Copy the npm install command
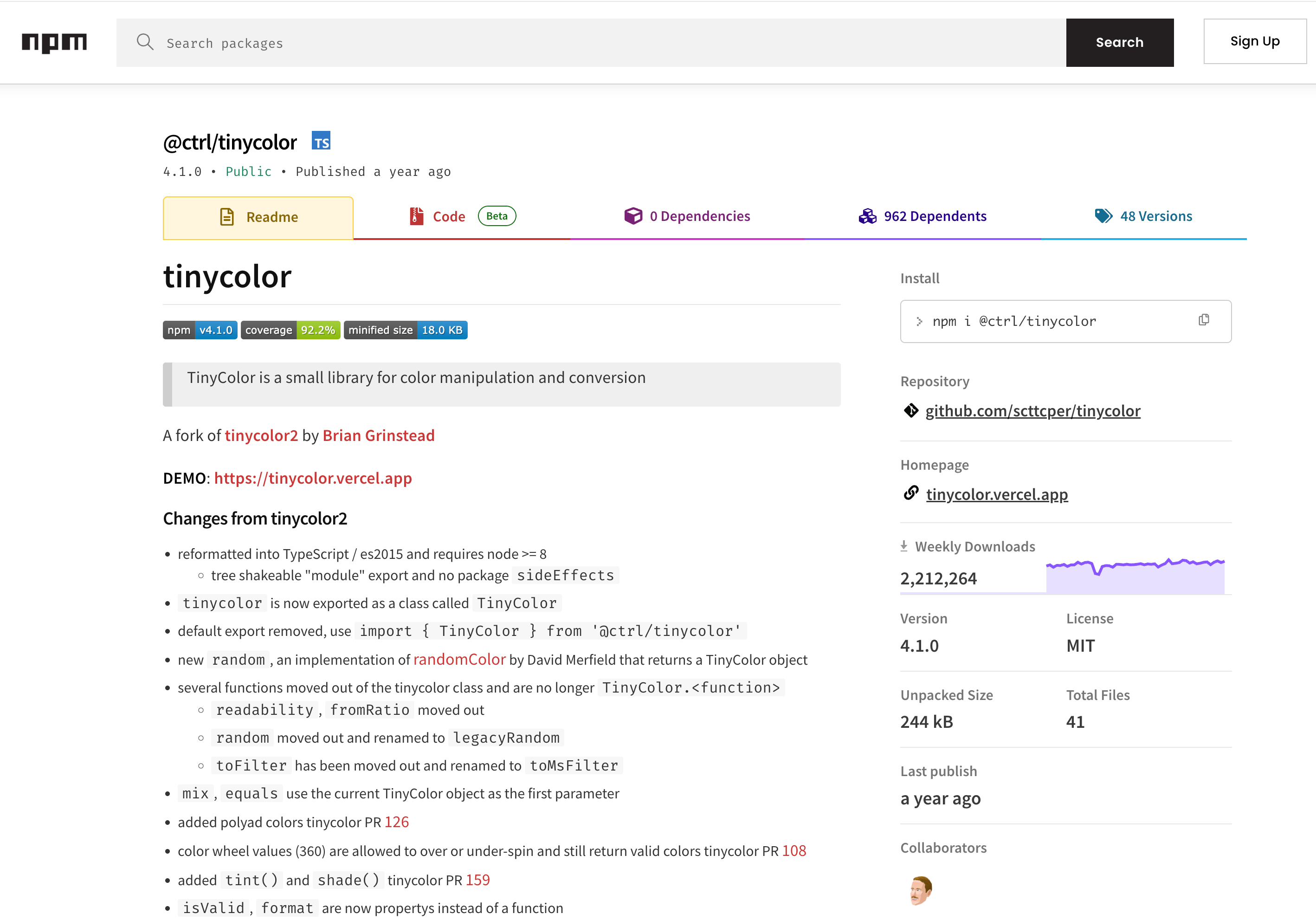This screenshot has height=920, width=1316. 1204,320
